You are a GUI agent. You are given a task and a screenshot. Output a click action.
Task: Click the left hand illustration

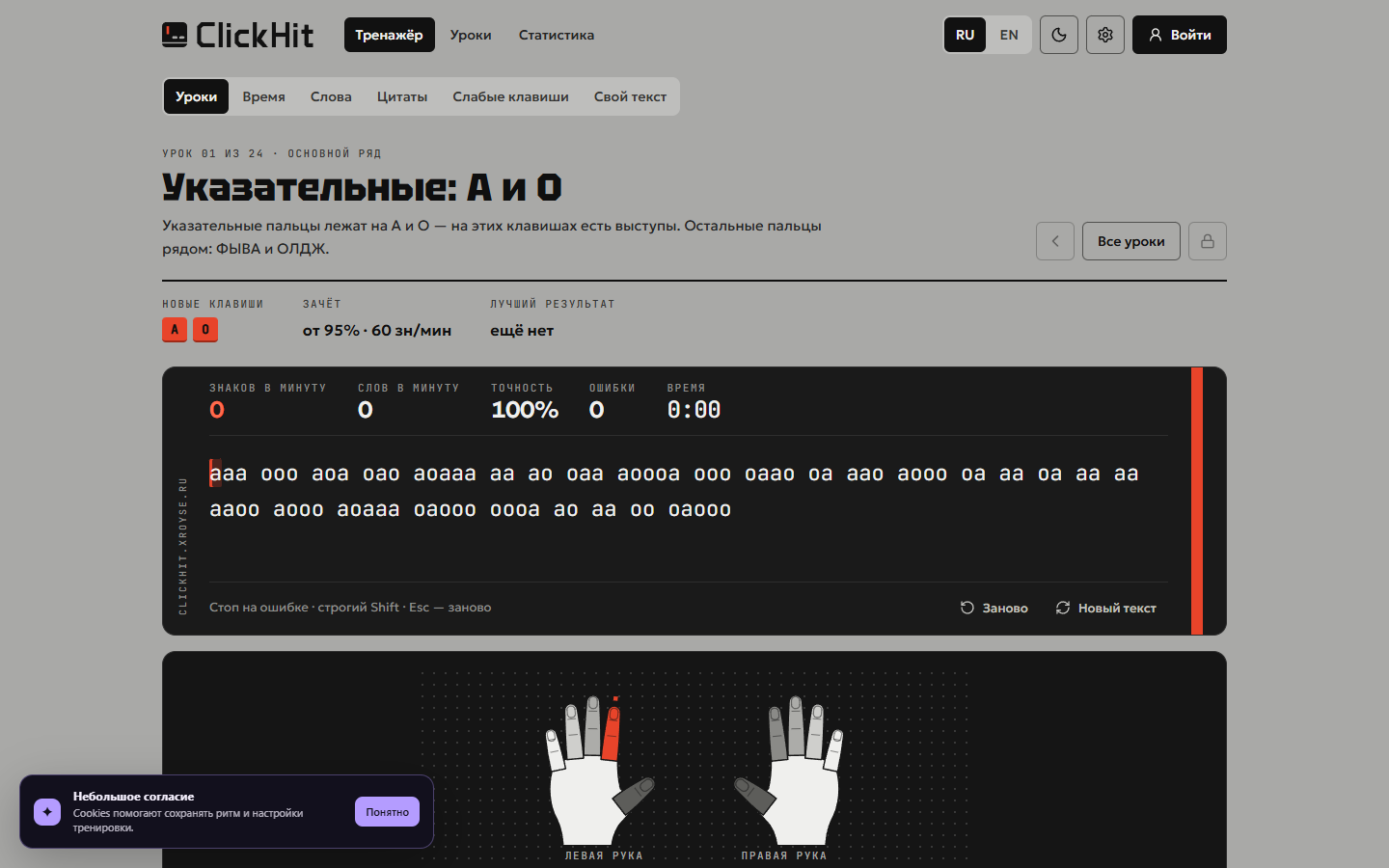(599, 770)
